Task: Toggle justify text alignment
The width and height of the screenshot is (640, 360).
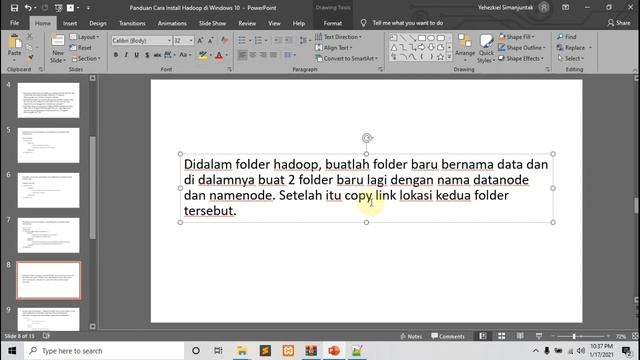Action: 273,55
